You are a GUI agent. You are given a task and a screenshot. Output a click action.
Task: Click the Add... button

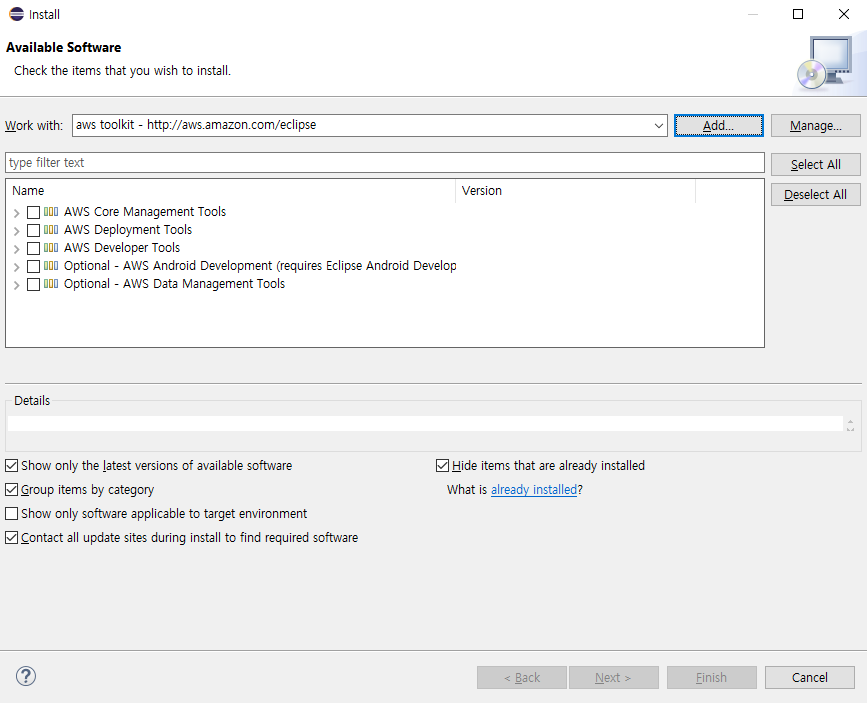[x=718, y=126]
